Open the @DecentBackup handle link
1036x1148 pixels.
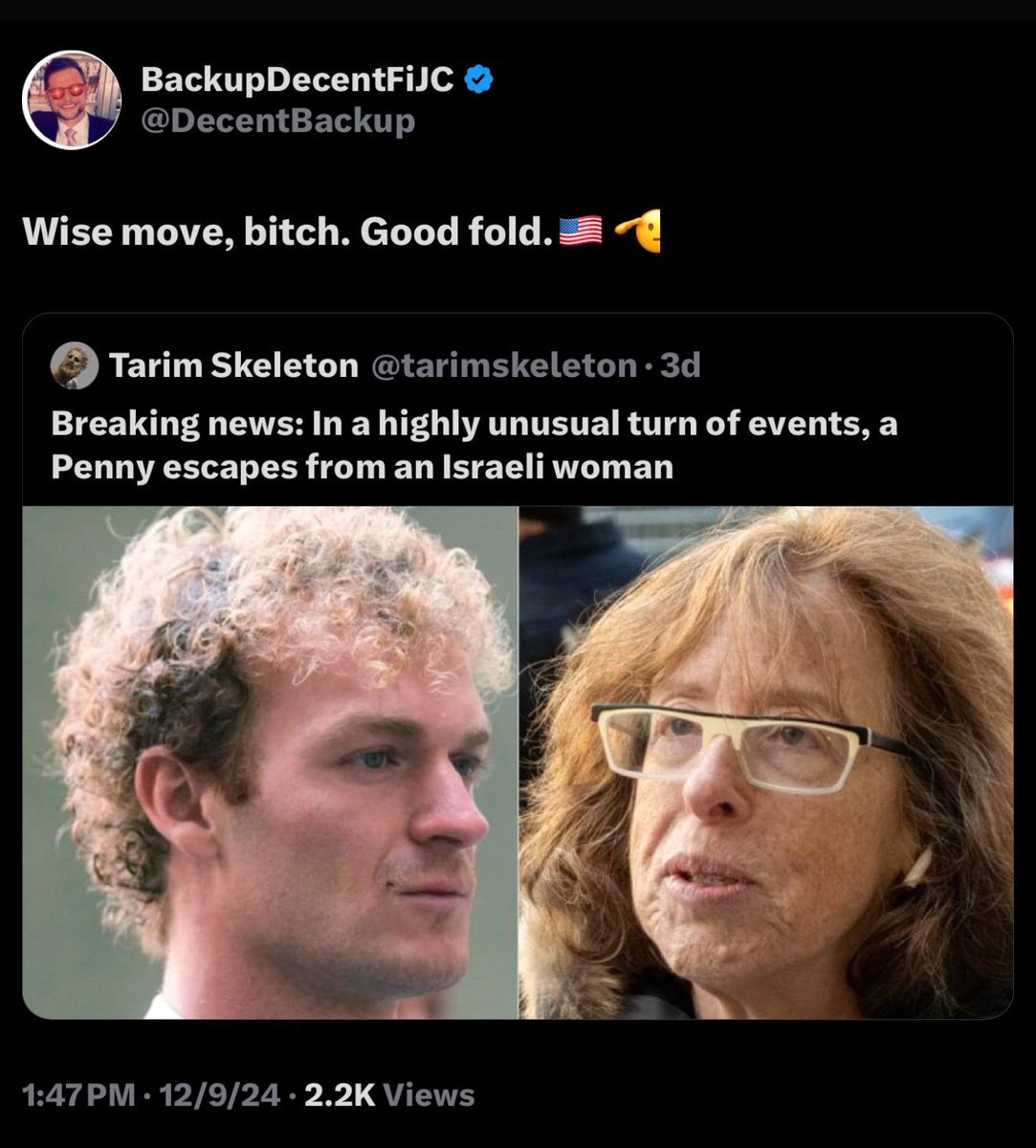277,121
